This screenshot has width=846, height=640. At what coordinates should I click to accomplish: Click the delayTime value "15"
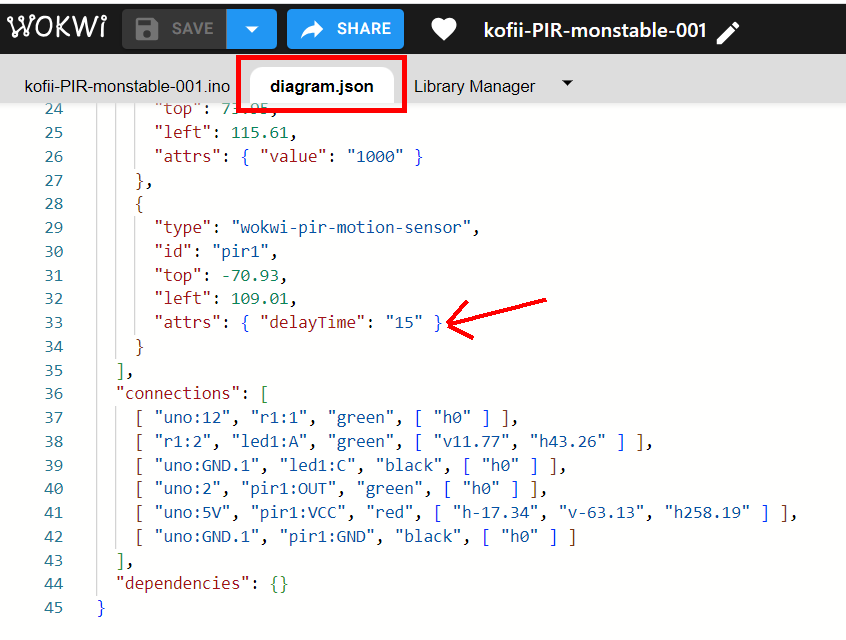tap(404, 322)
